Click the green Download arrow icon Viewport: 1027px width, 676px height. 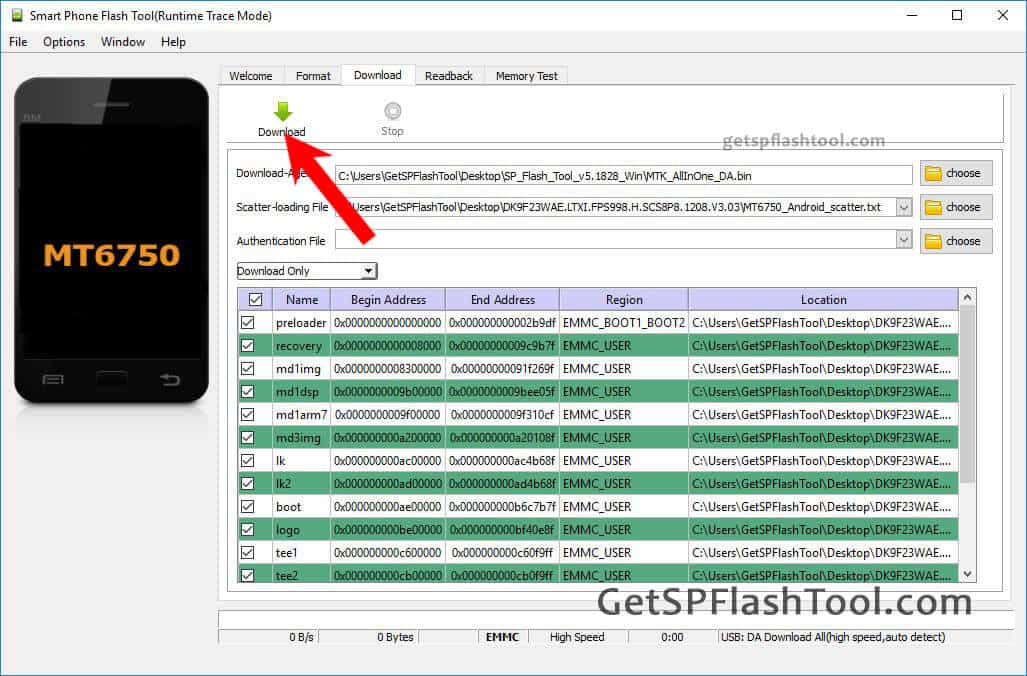[x=282, y=111]
